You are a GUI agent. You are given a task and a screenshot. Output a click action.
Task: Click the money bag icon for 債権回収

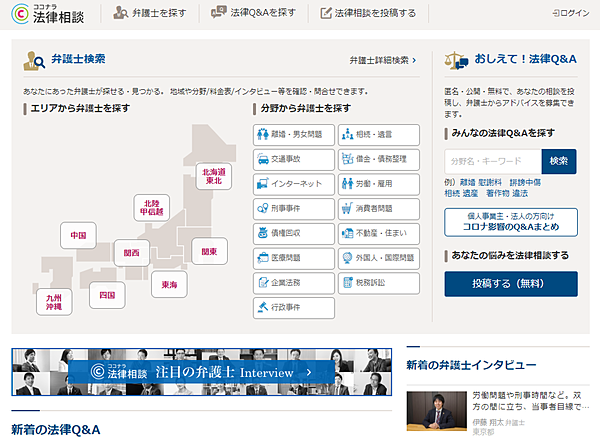262,233
